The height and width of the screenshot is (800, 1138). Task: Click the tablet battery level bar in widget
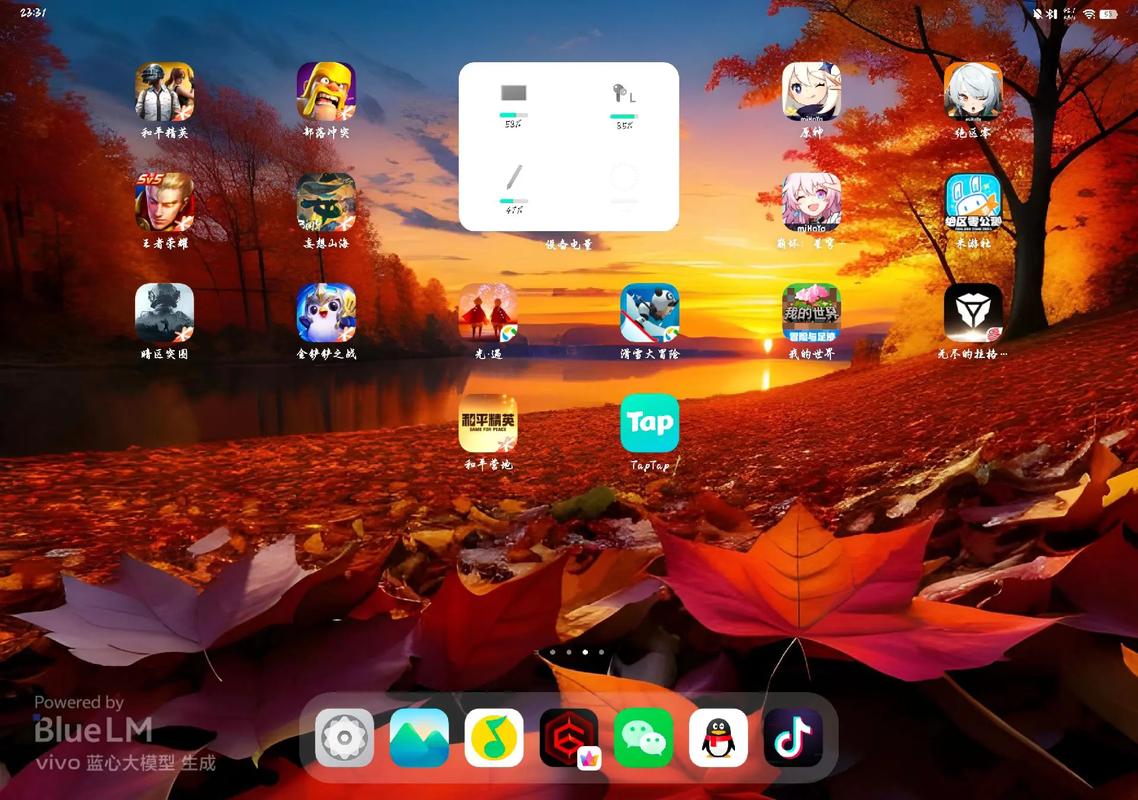[514, 116]
